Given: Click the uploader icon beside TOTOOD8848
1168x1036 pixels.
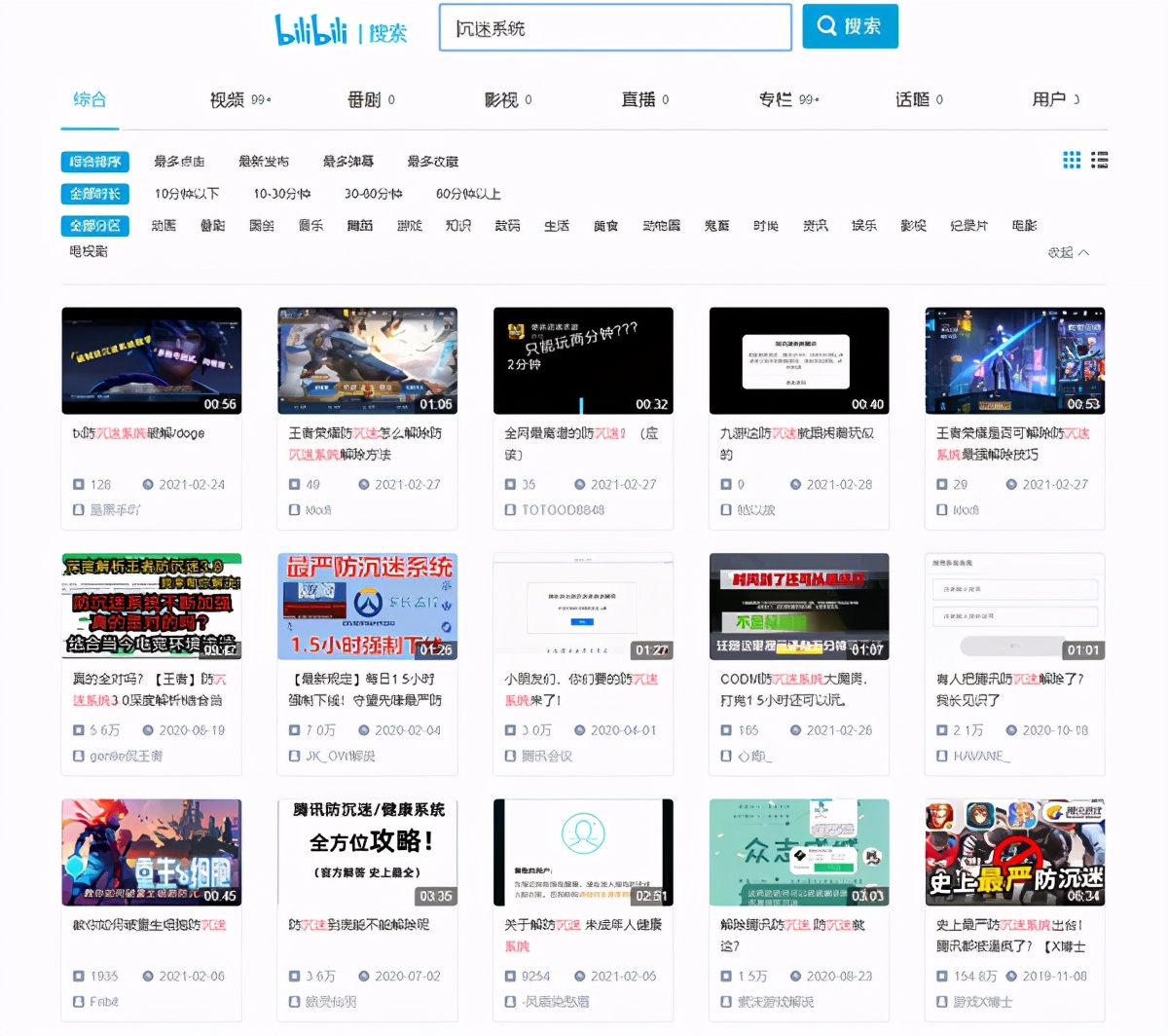Looking at the screenshot, I should coord(510,508).
